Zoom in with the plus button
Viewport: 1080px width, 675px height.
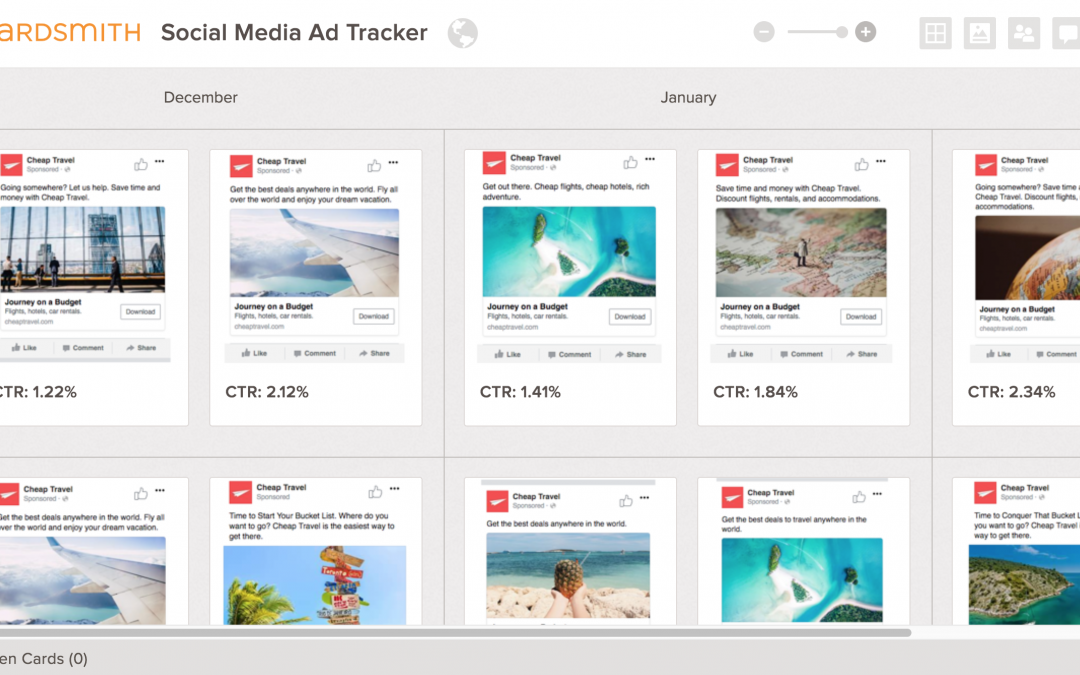coord(865,32)
